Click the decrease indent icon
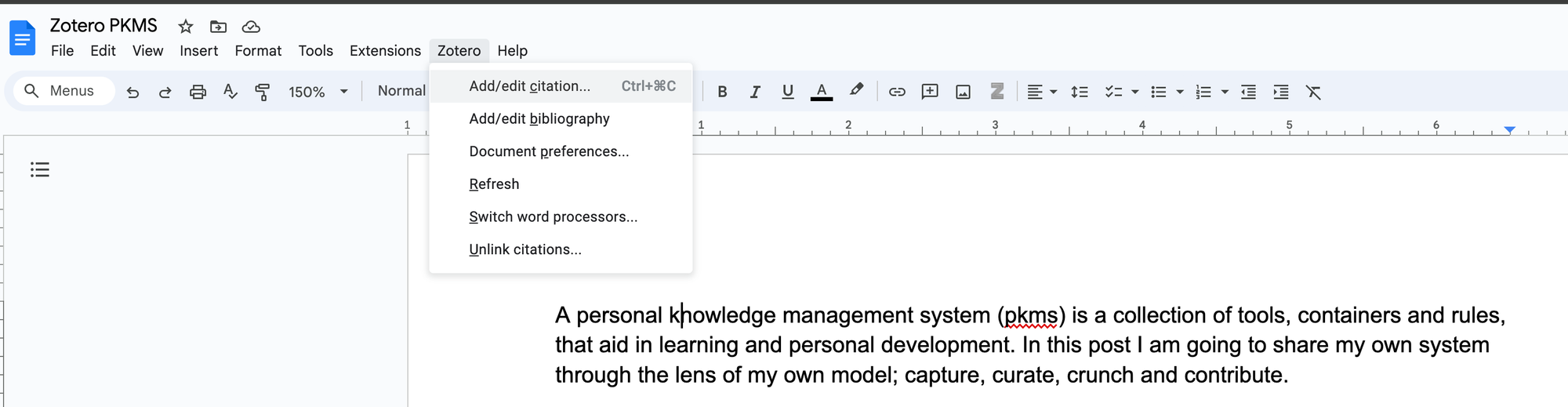This screenshot has height=407, width=1568. coord(1248,92)
